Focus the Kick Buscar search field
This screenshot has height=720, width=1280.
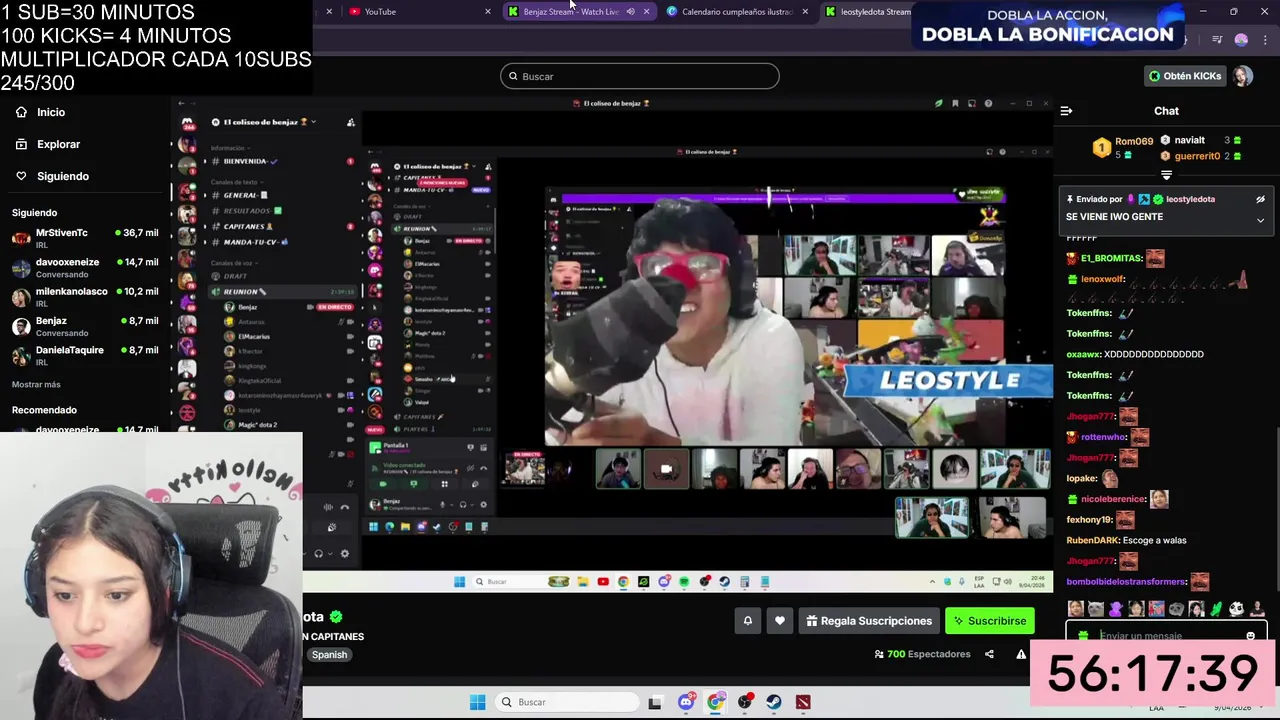tap(640, 76)
